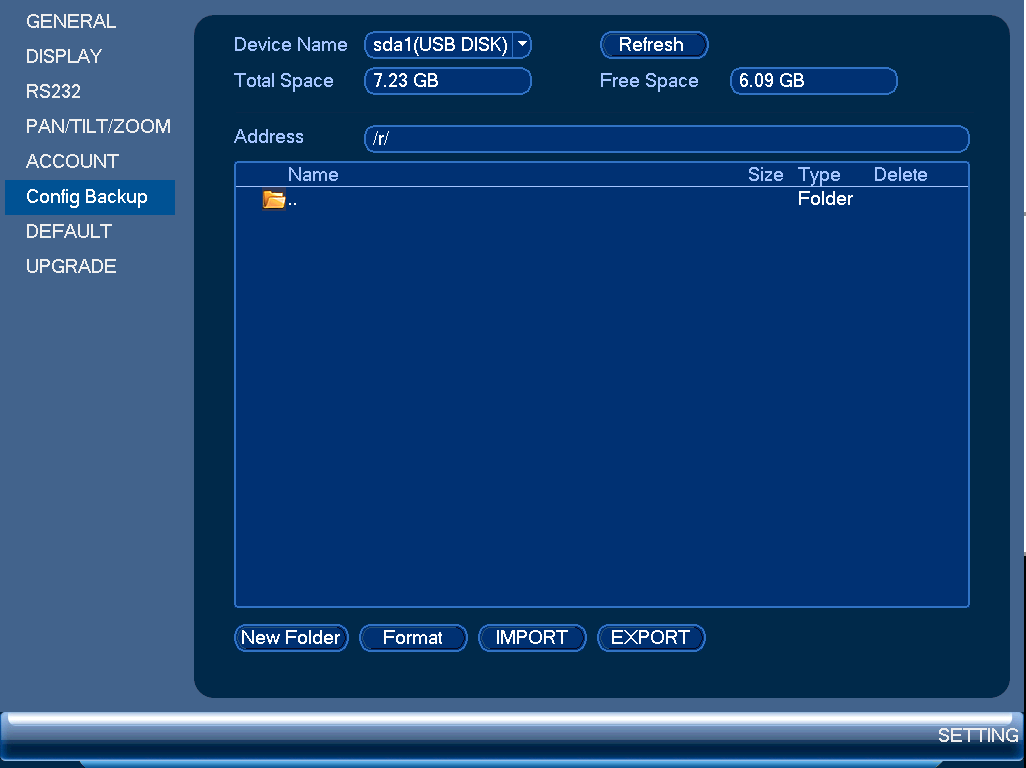Create a New Folder on USB disk
This screenshot has width=1026, height=768.
click(291, 638)
